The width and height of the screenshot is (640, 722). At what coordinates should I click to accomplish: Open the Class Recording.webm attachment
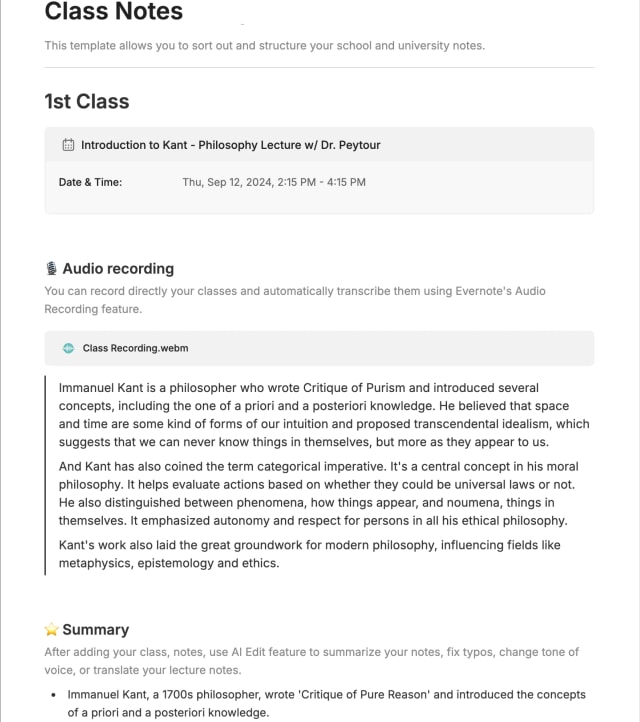(x=135, y=348)
